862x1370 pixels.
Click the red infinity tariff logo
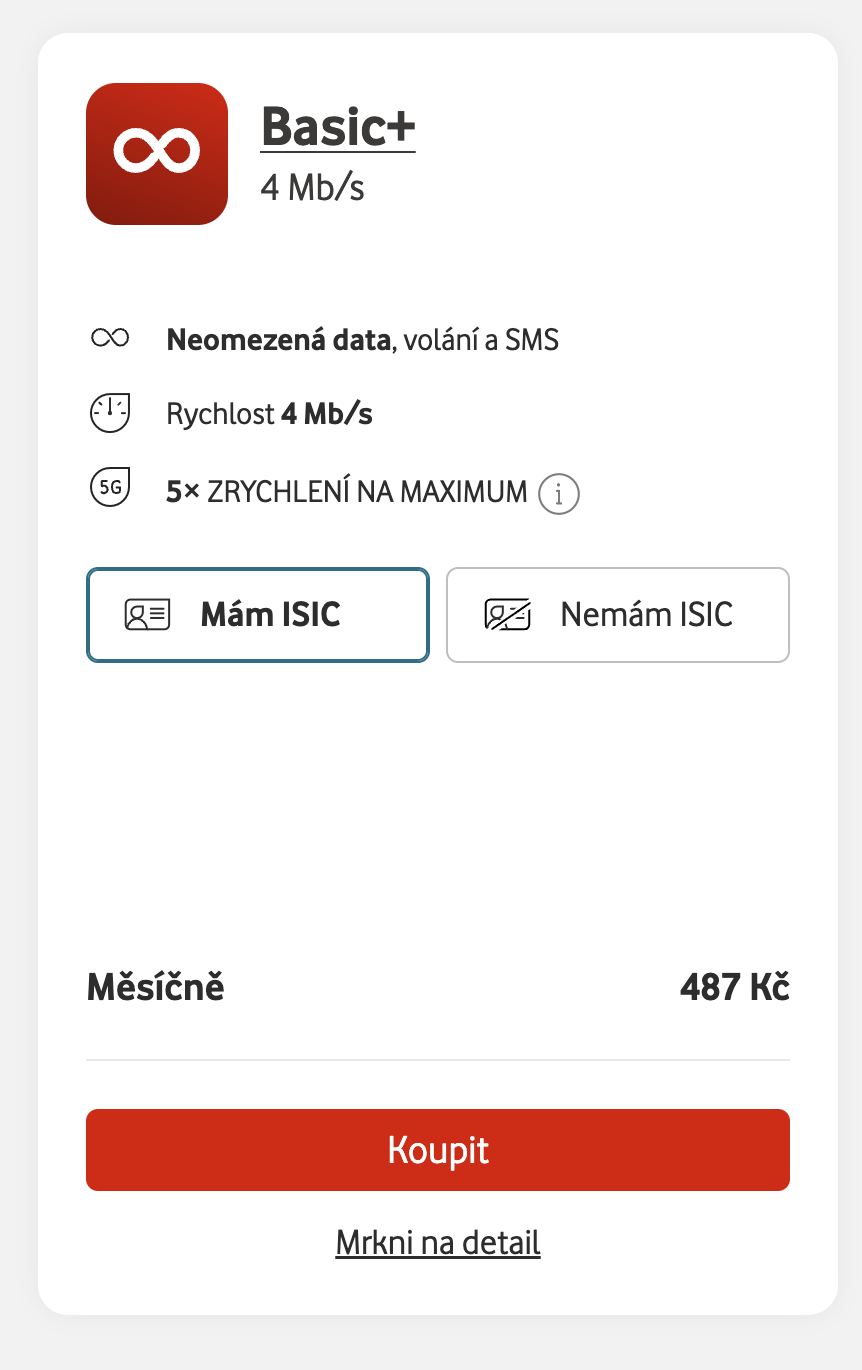(x=157, y=153)
